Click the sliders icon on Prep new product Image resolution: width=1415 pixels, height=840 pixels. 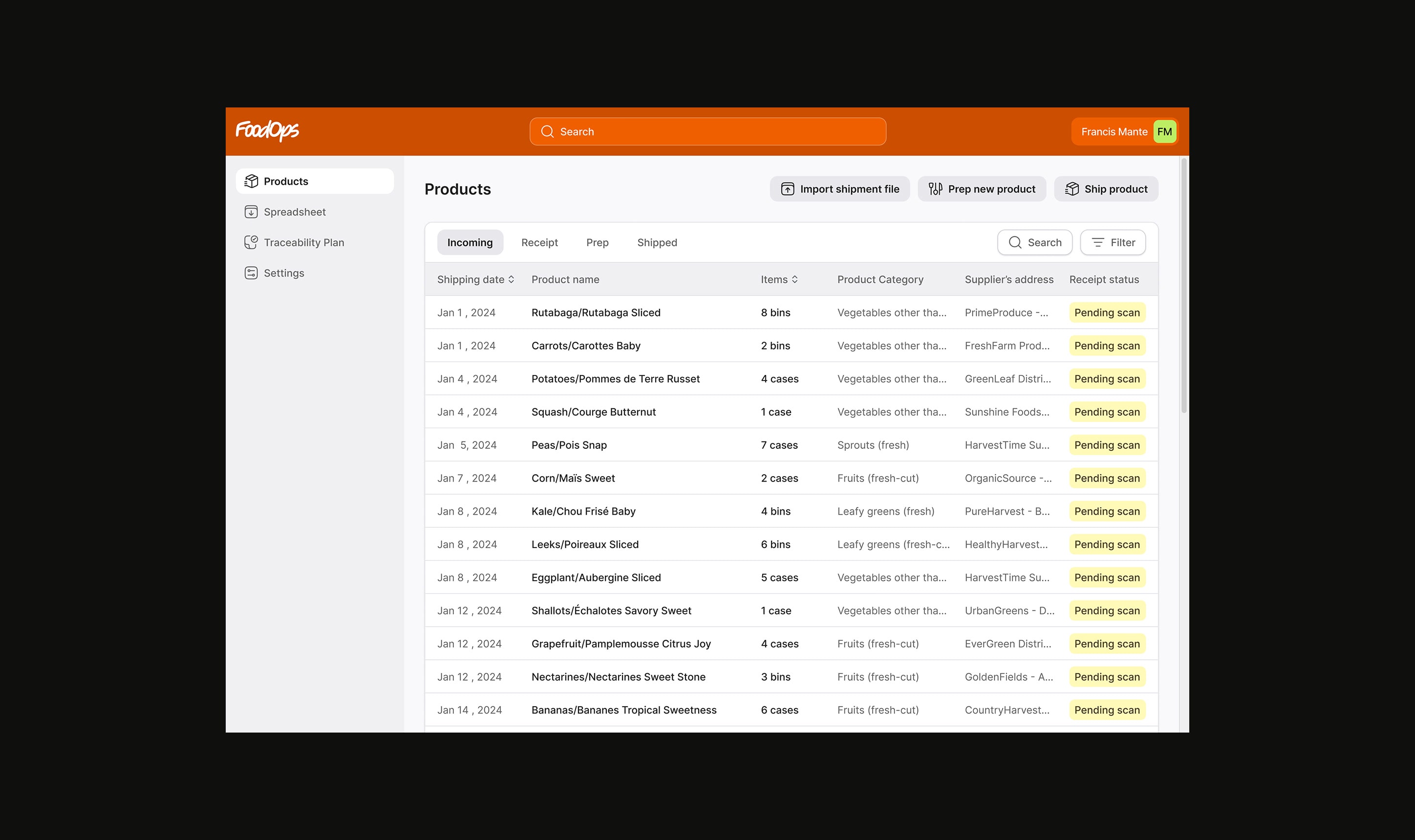coord(935,189)
